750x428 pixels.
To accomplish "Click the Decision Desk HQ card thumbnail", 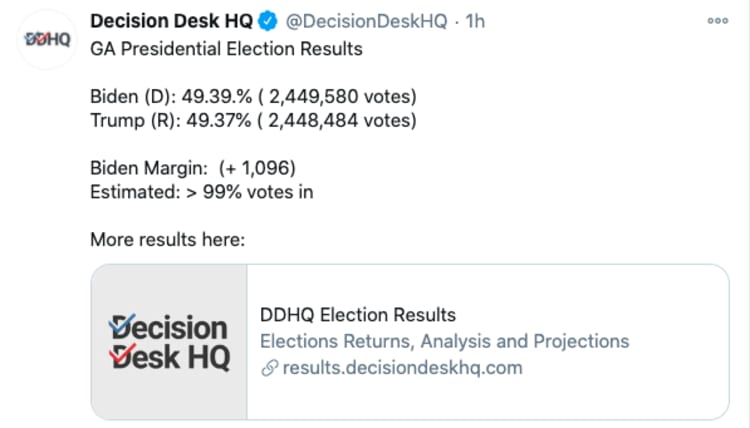I will (168, 341).
